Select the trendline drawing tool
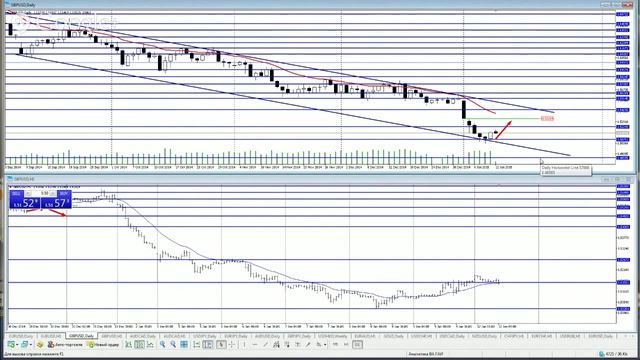This screenshot has width=640, height=360. click(265, 344)
